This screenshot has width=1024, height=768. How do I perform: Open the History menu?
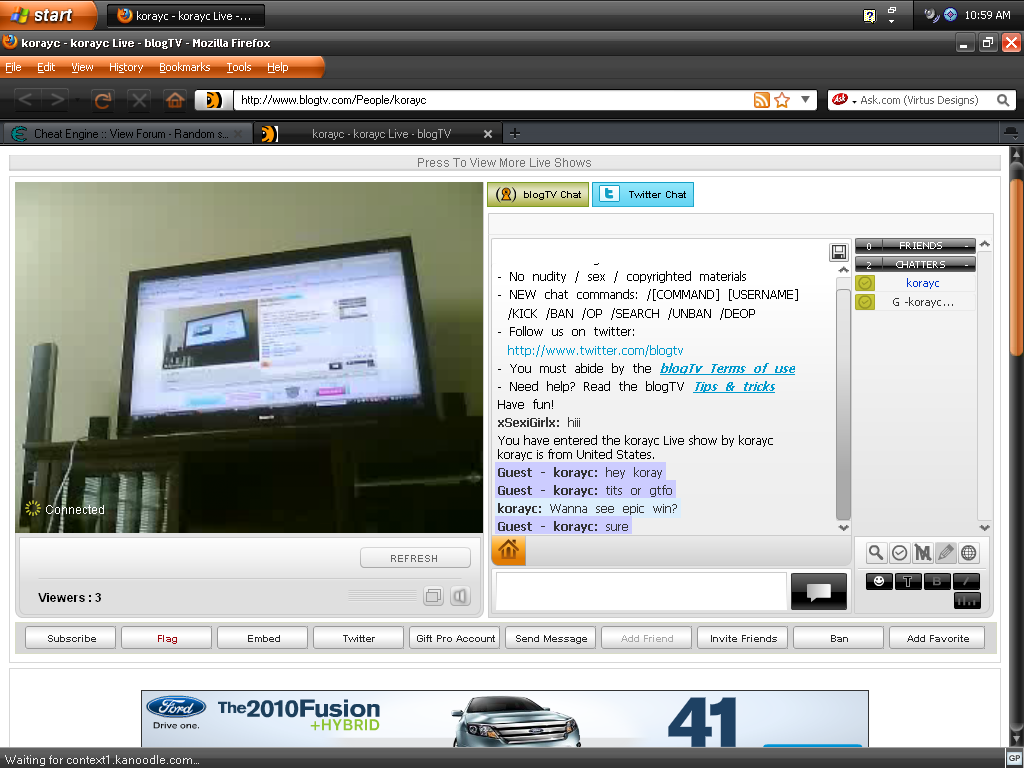[126, 67]
